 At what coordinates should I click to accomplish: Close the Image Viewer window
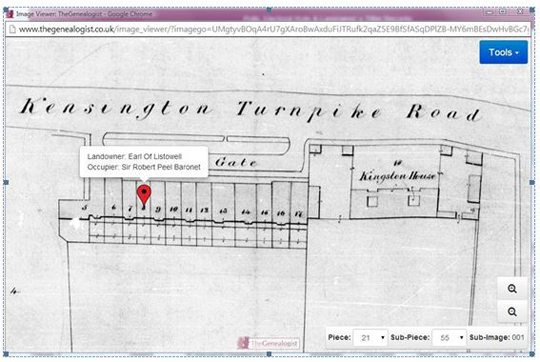click(x=520, y=12)
